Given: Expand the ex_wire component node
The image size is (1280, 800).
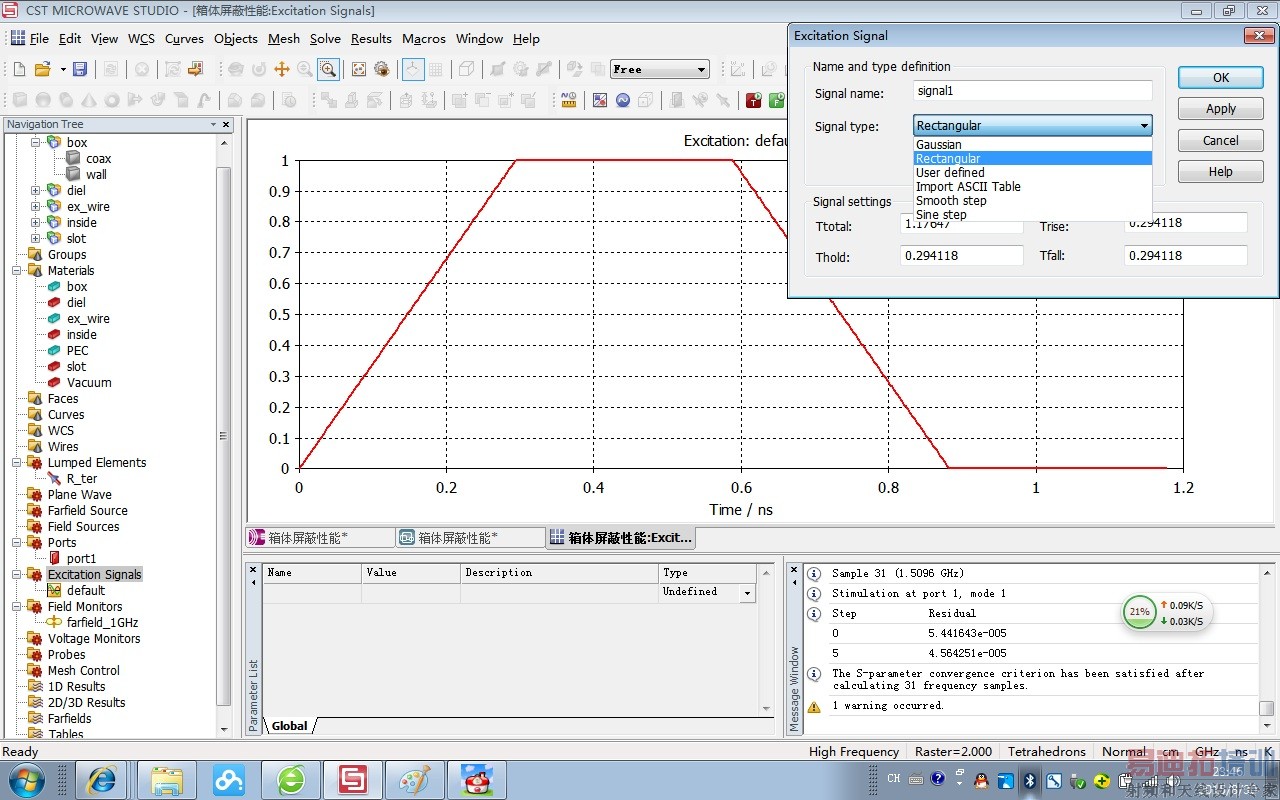Looking at the screenshot, I should pos(35,207).
